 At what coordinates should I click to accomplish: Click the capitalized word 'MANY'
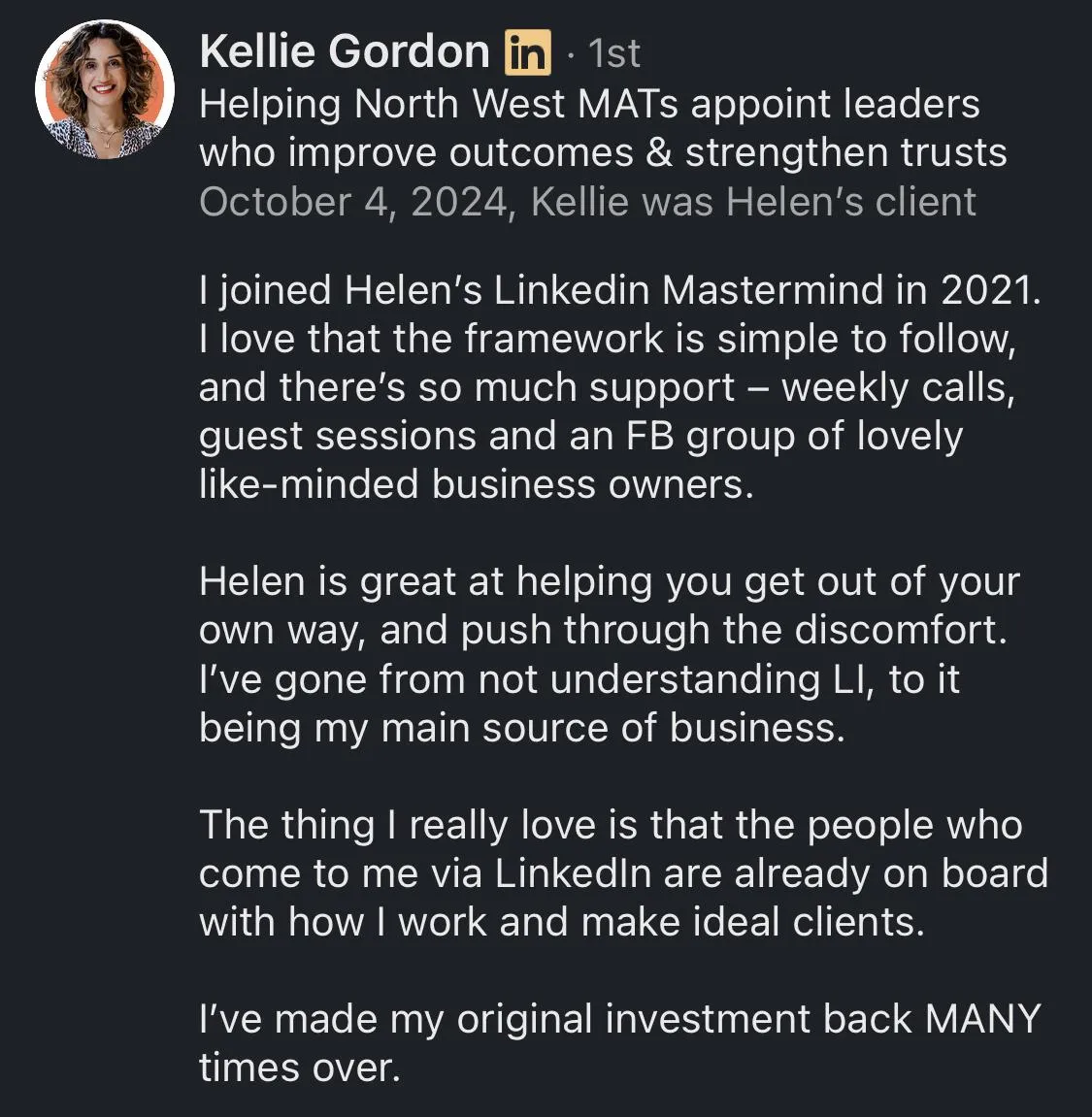pos(982,1019)
